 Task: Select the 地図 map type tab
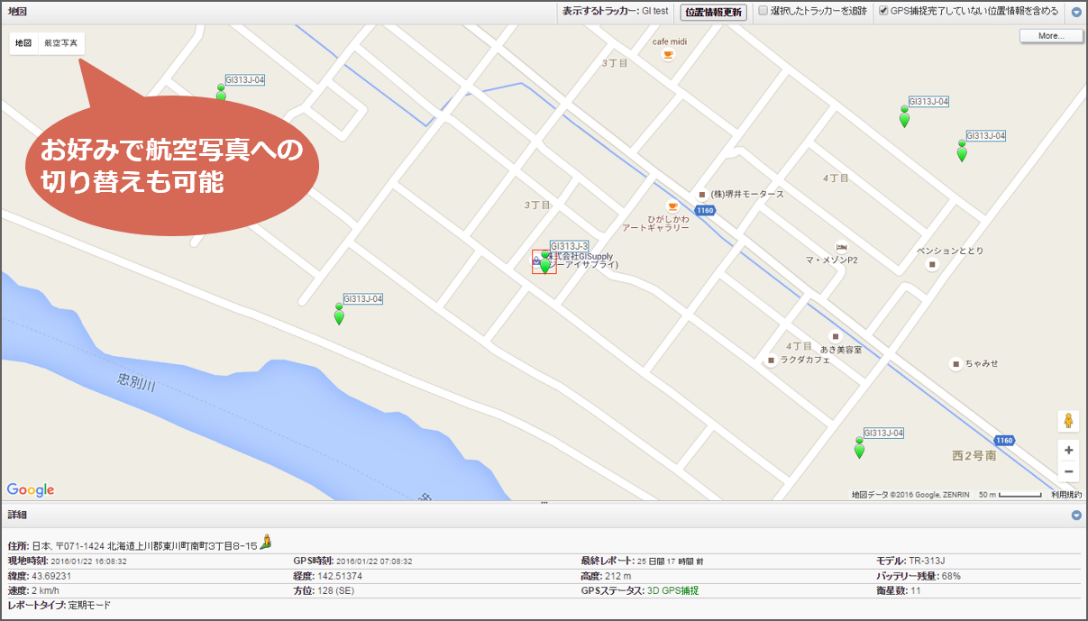(24, 43)
